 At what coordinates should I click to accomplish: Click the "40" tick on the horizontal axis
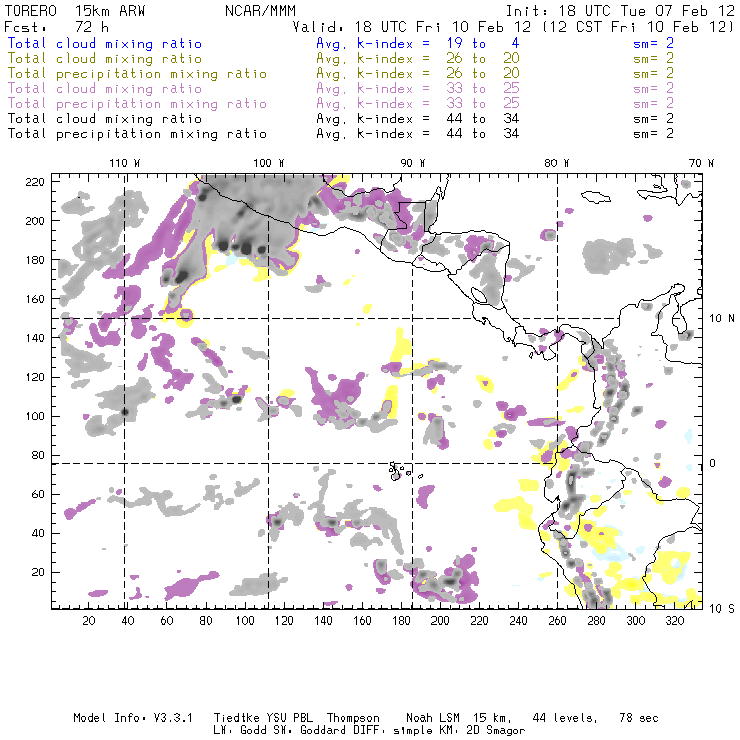point(128,621)
